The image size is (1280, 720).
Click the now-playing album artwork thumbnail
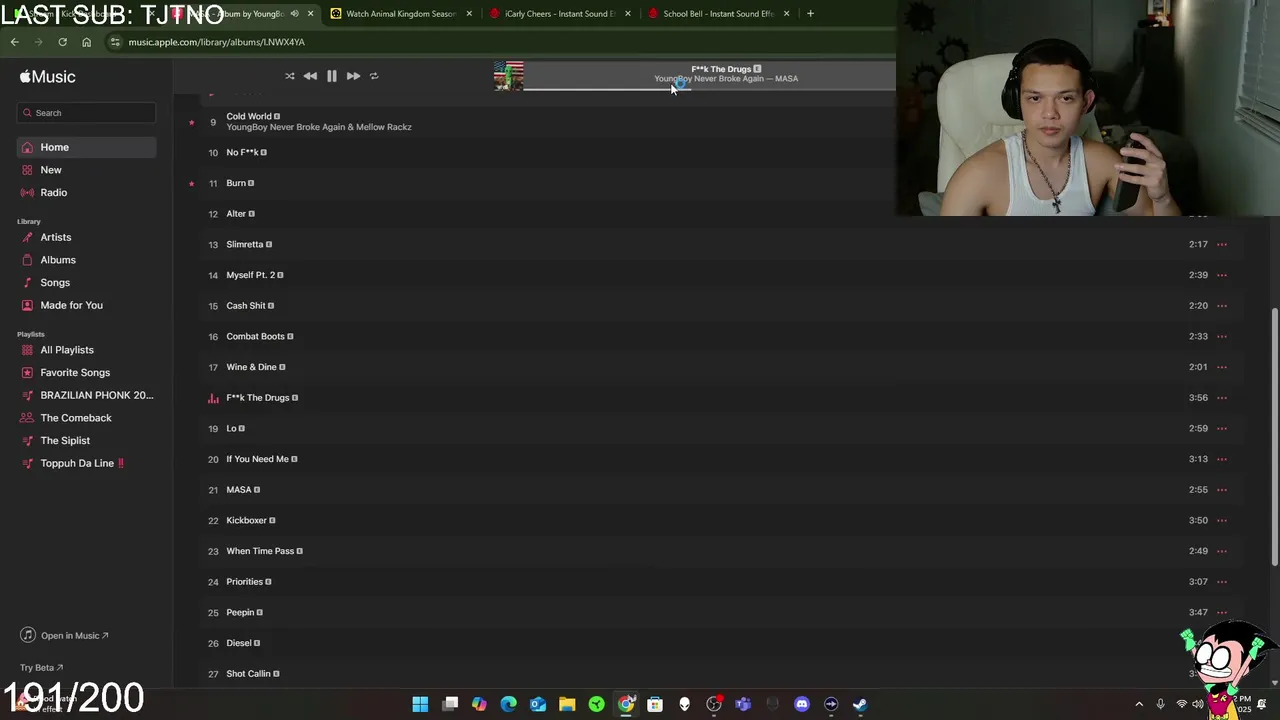click(x=509, y=76)
